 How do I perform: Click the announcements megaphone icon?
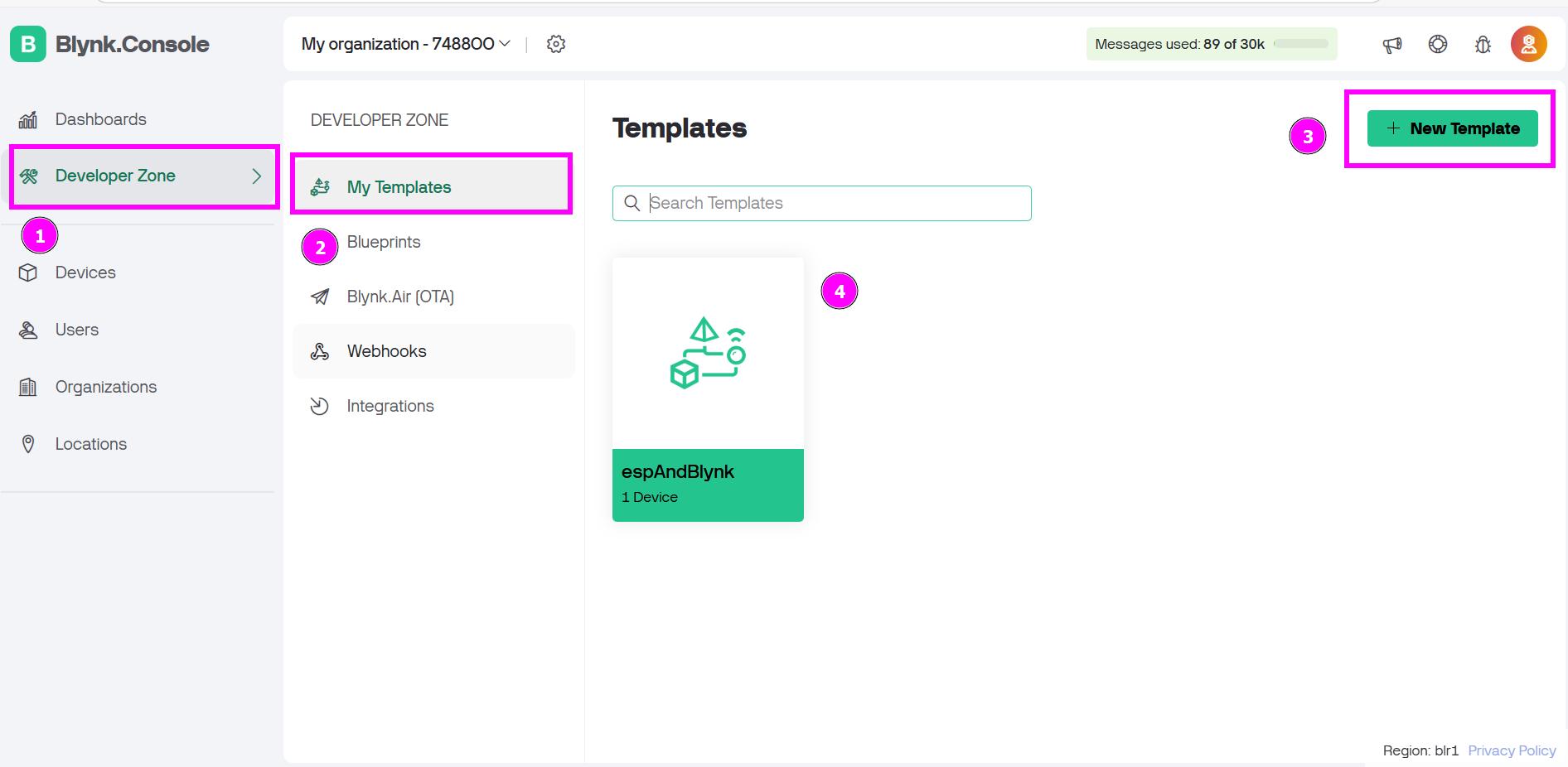(1392, 45)
